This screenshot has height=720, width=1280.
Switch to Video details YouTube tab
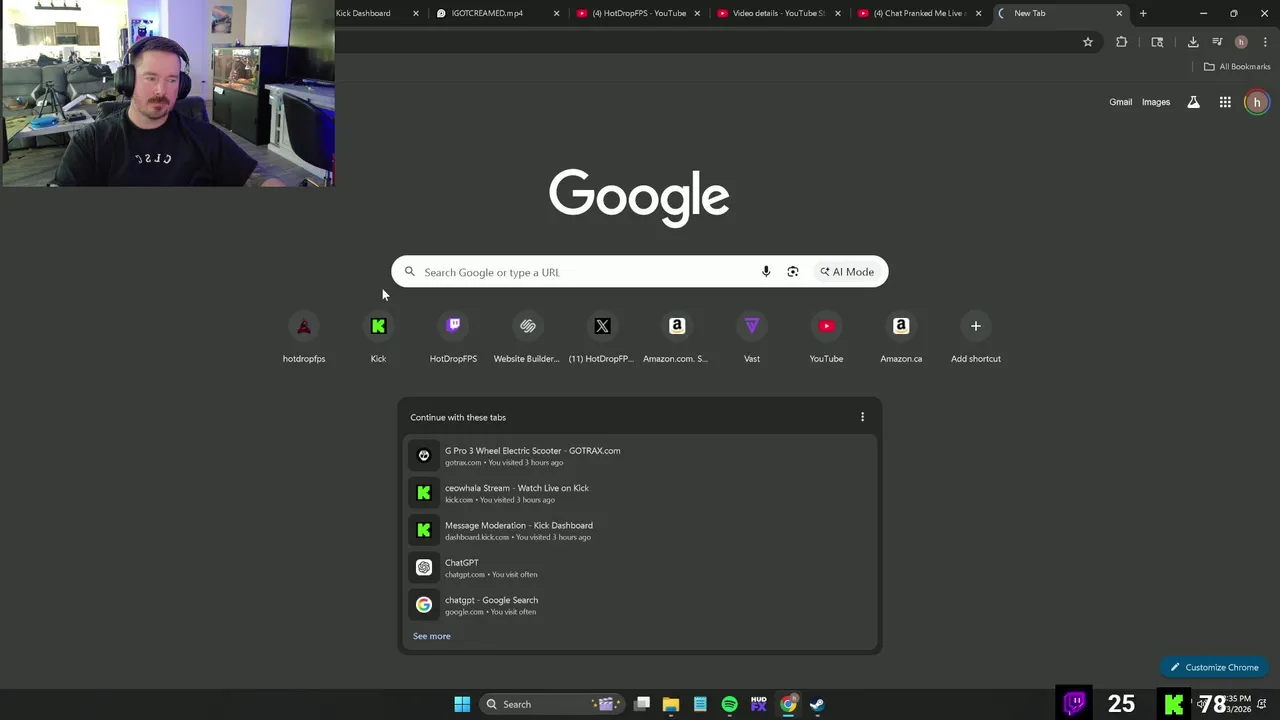779,13
